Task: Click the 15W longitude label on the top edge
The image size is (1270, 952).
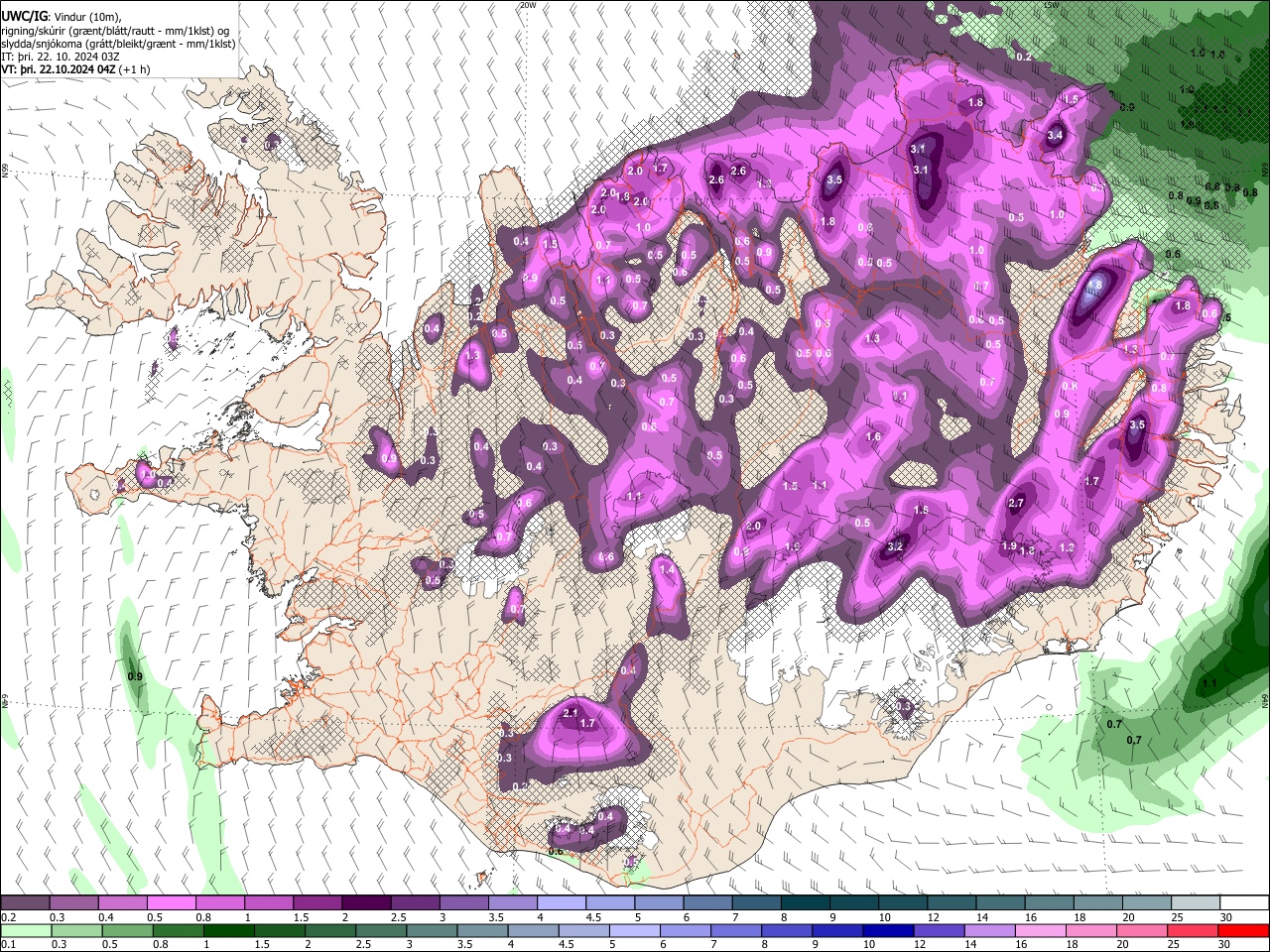Action: (x=1051, y=5)
